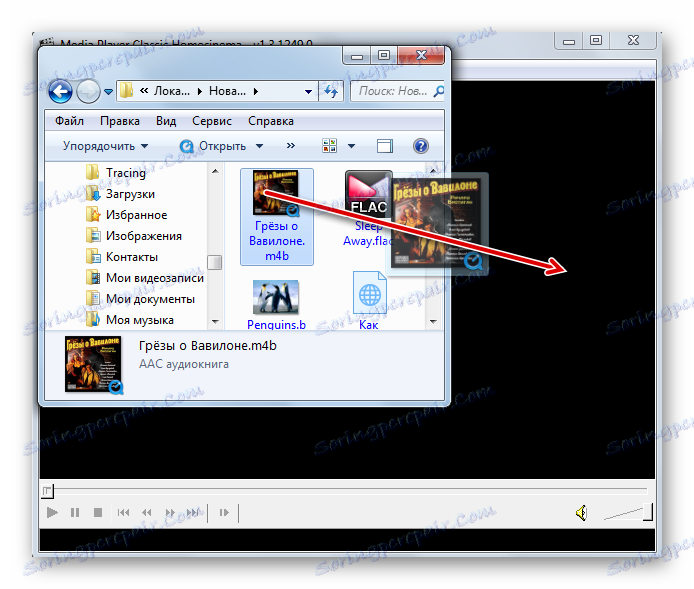This screenshot has height=589, width=694.
Task: Open the Правка menu
Action: (x=120, y=121)
